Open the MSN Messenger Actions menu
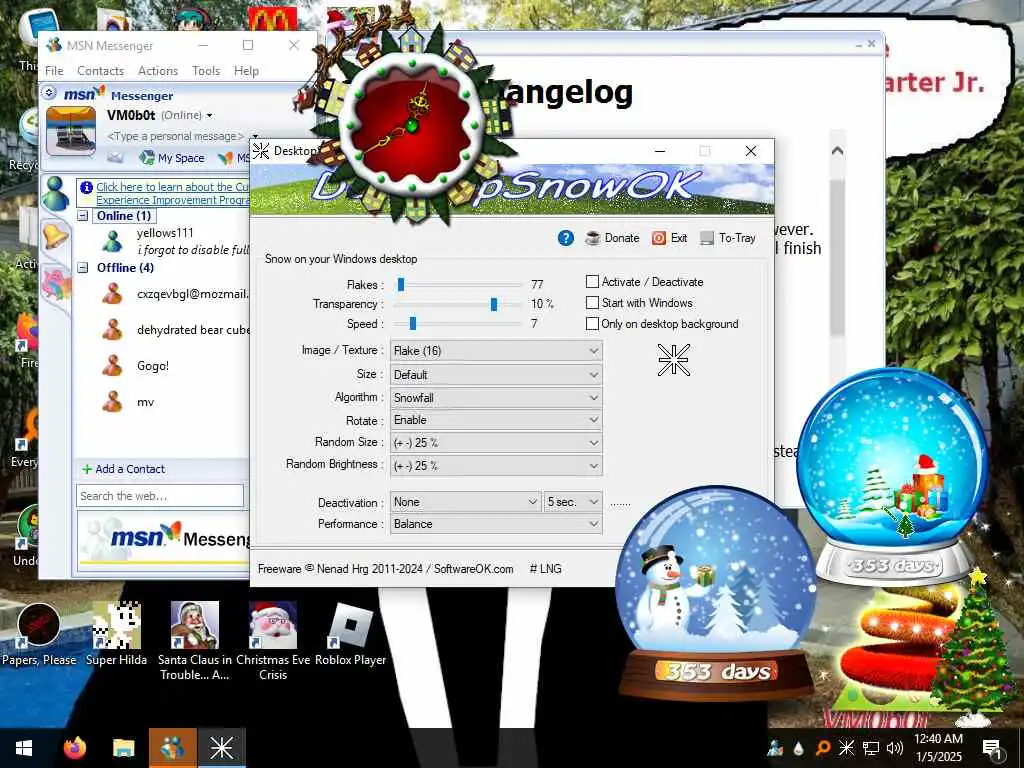Screen dimensions: 1024x768 157,71
